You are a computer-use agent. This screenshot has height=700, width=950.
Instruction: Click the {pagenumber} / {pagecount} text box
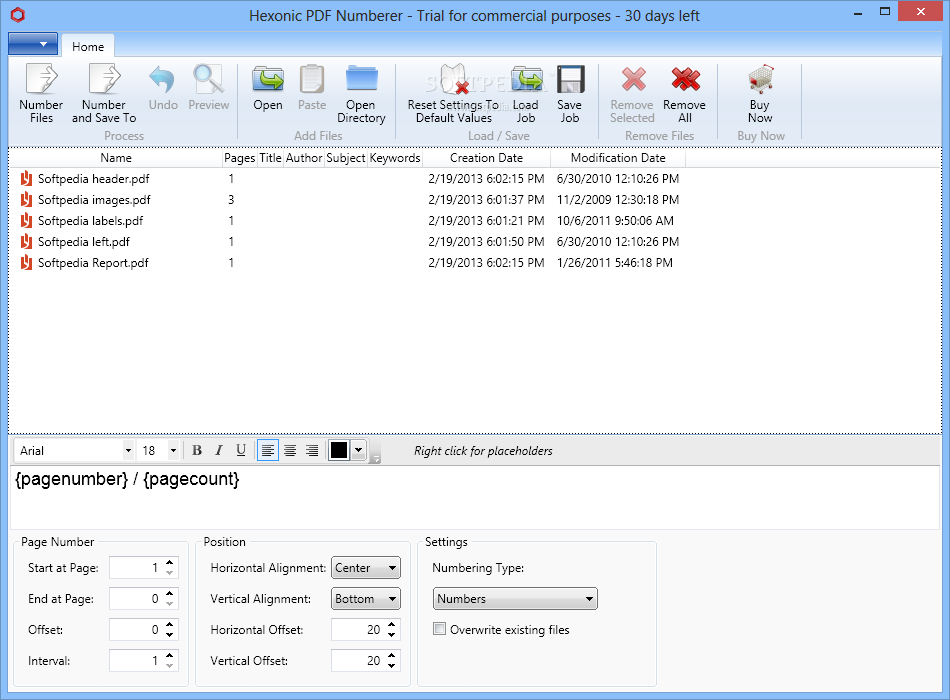[475, 497]
